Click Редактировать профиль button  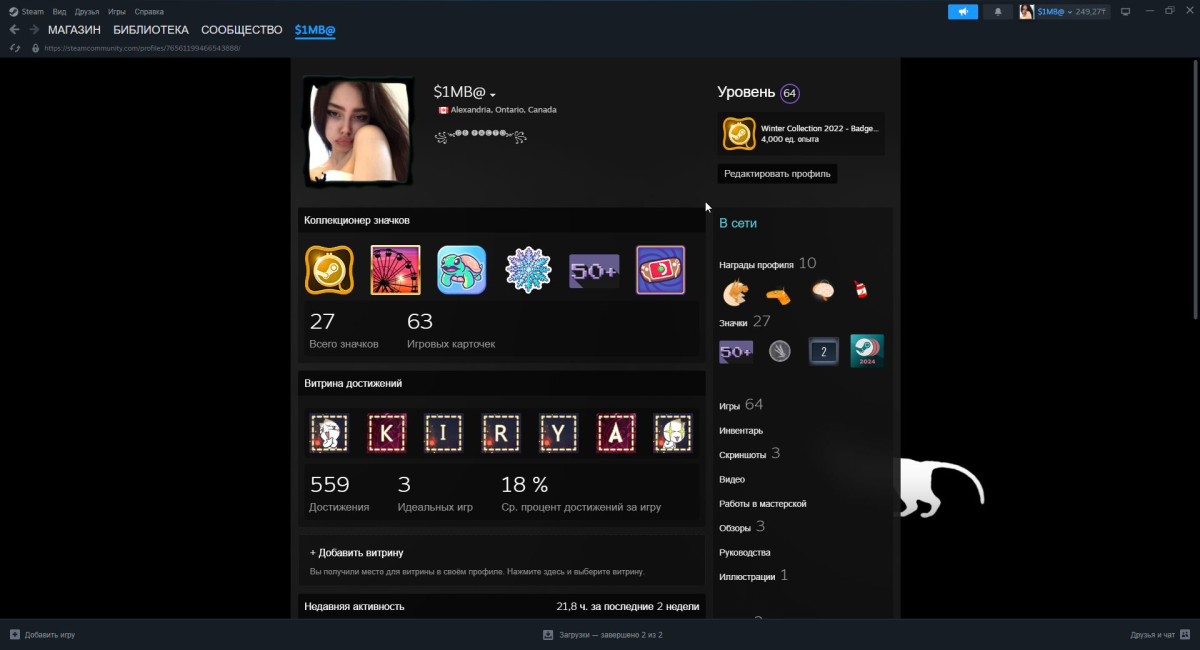coord(778,173)
